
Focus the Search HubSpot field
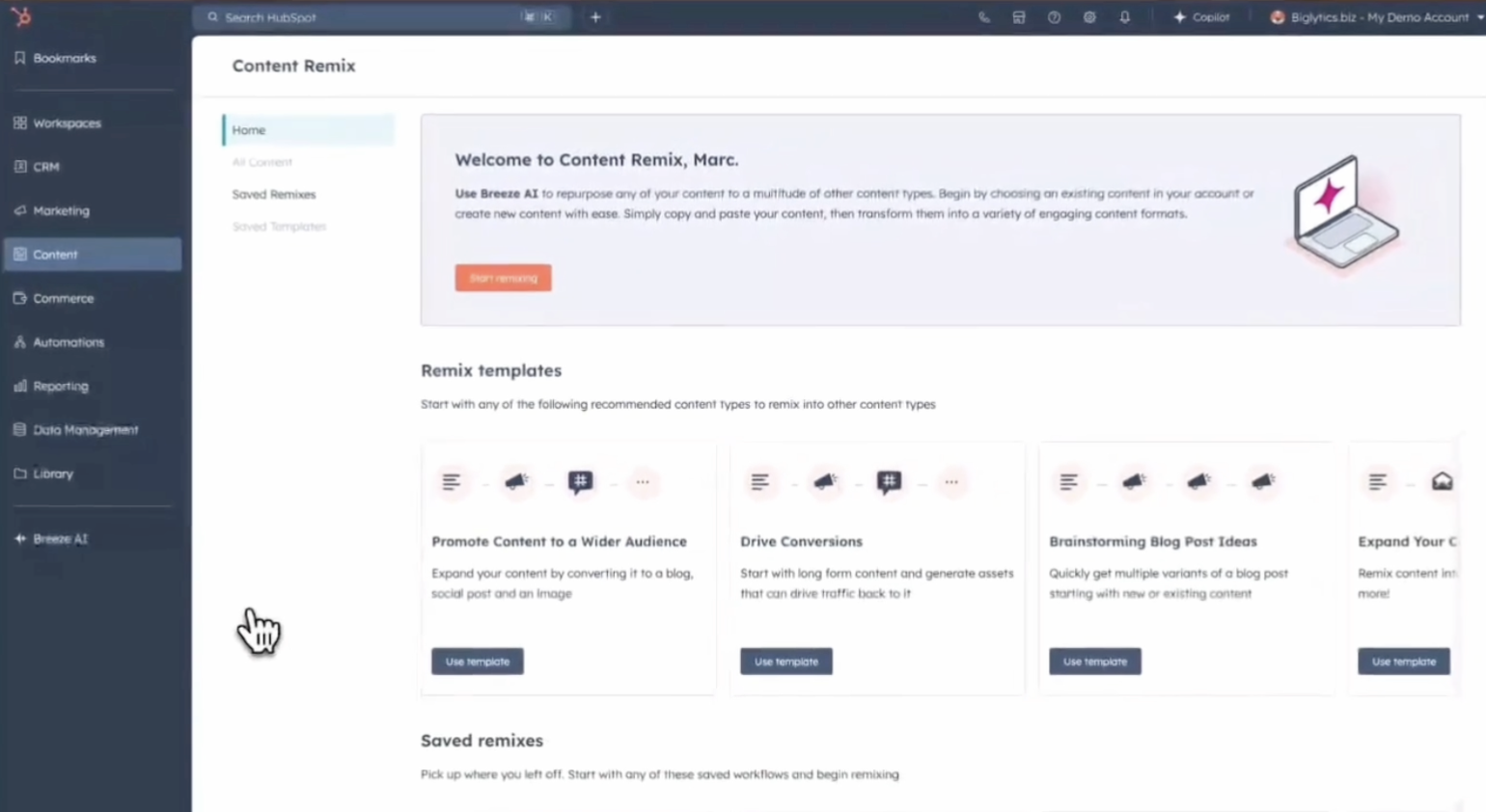(x=381, y=17)
